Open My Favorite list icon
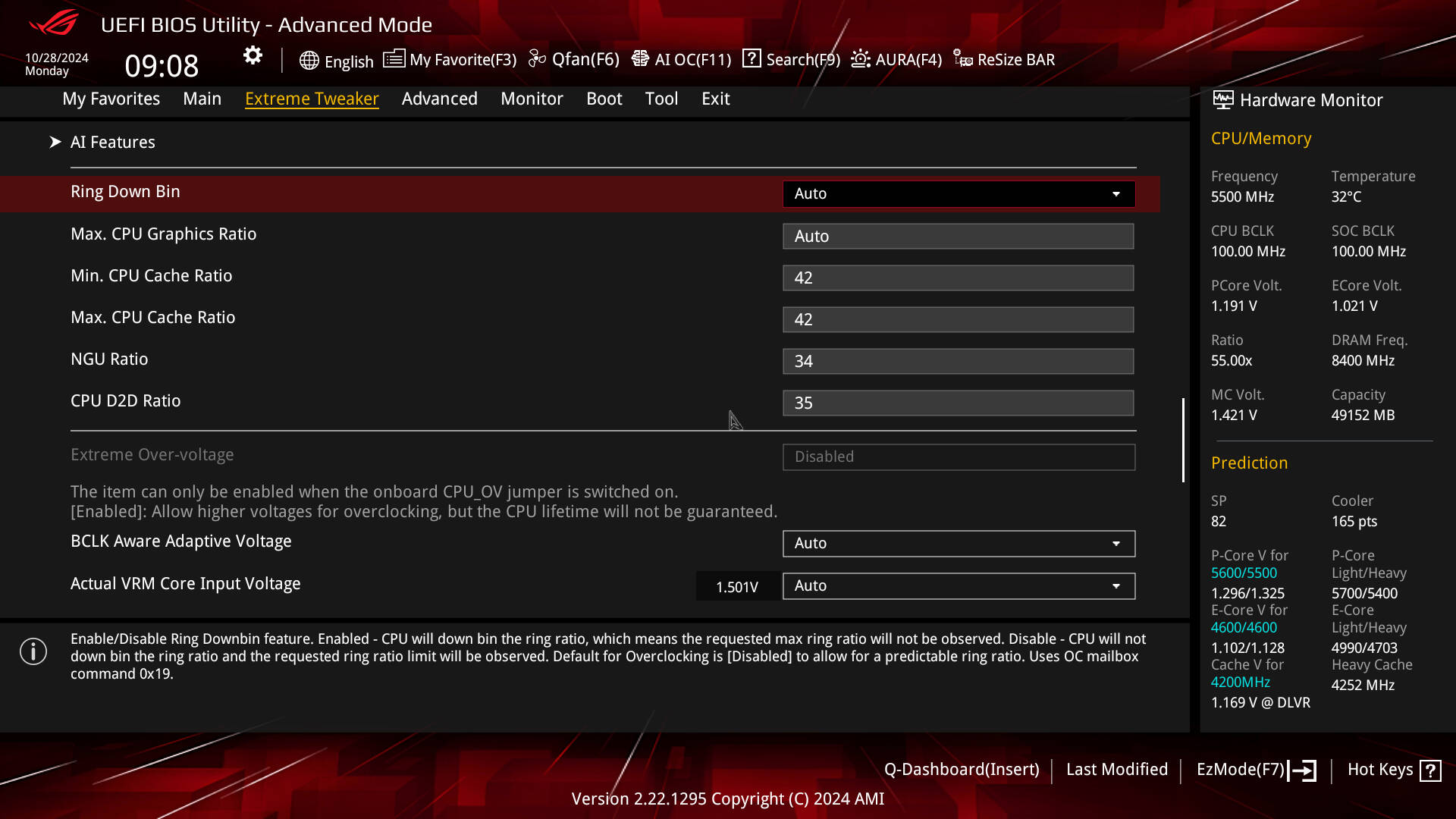 pos(394,59)
